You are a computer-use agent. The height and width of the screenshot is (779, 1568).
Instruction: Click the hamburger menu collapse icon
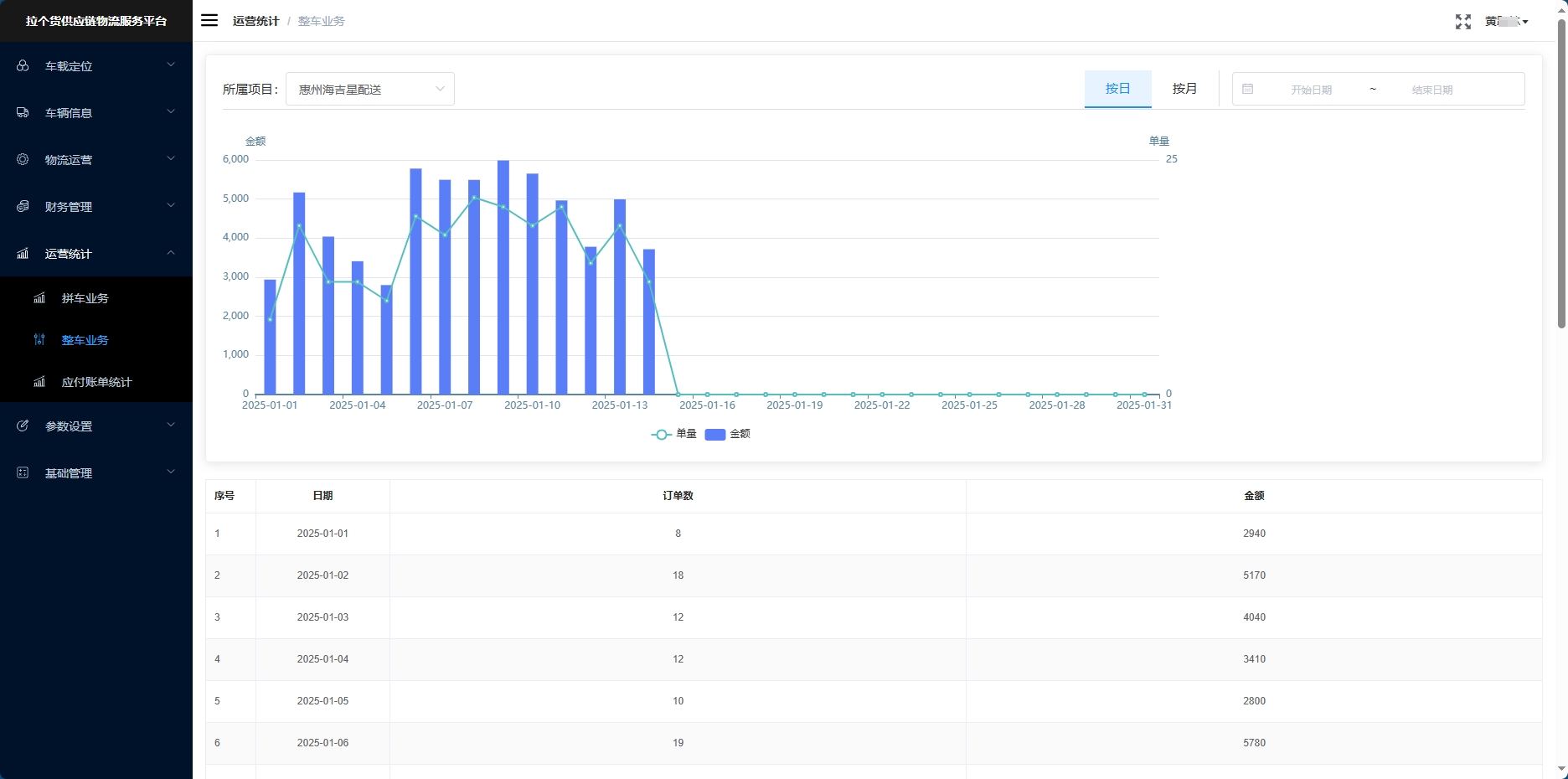[209, 20]
